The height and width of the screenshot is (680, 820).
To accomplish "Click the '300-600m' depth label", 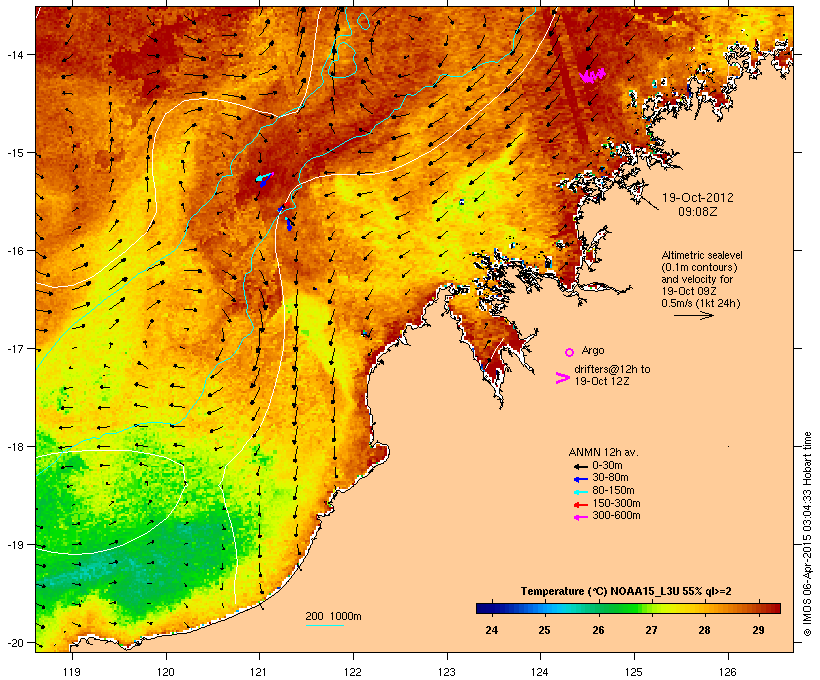I will 616,516.
